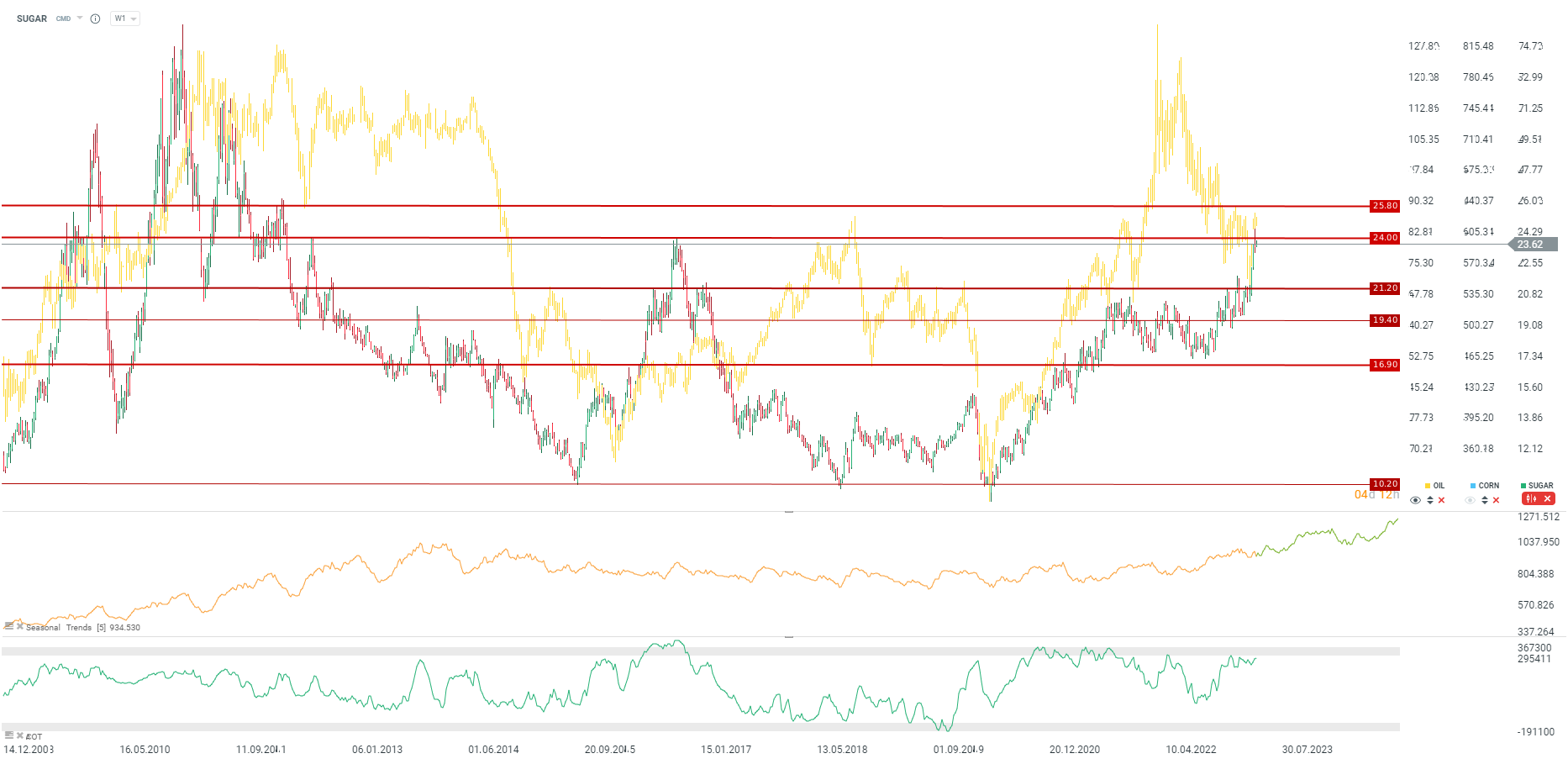Grab the divider handle above the COT panel
Screen dimensions: 1568x764
tap(789, 637)
